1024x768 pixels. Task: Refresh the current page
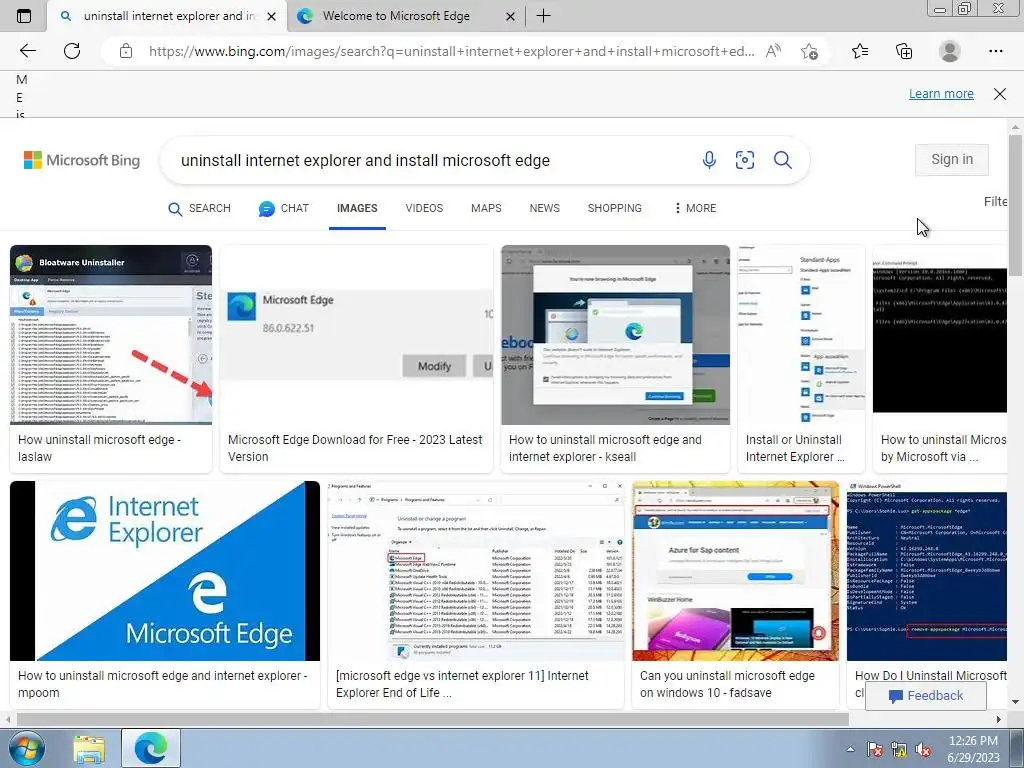coord(72,51)
